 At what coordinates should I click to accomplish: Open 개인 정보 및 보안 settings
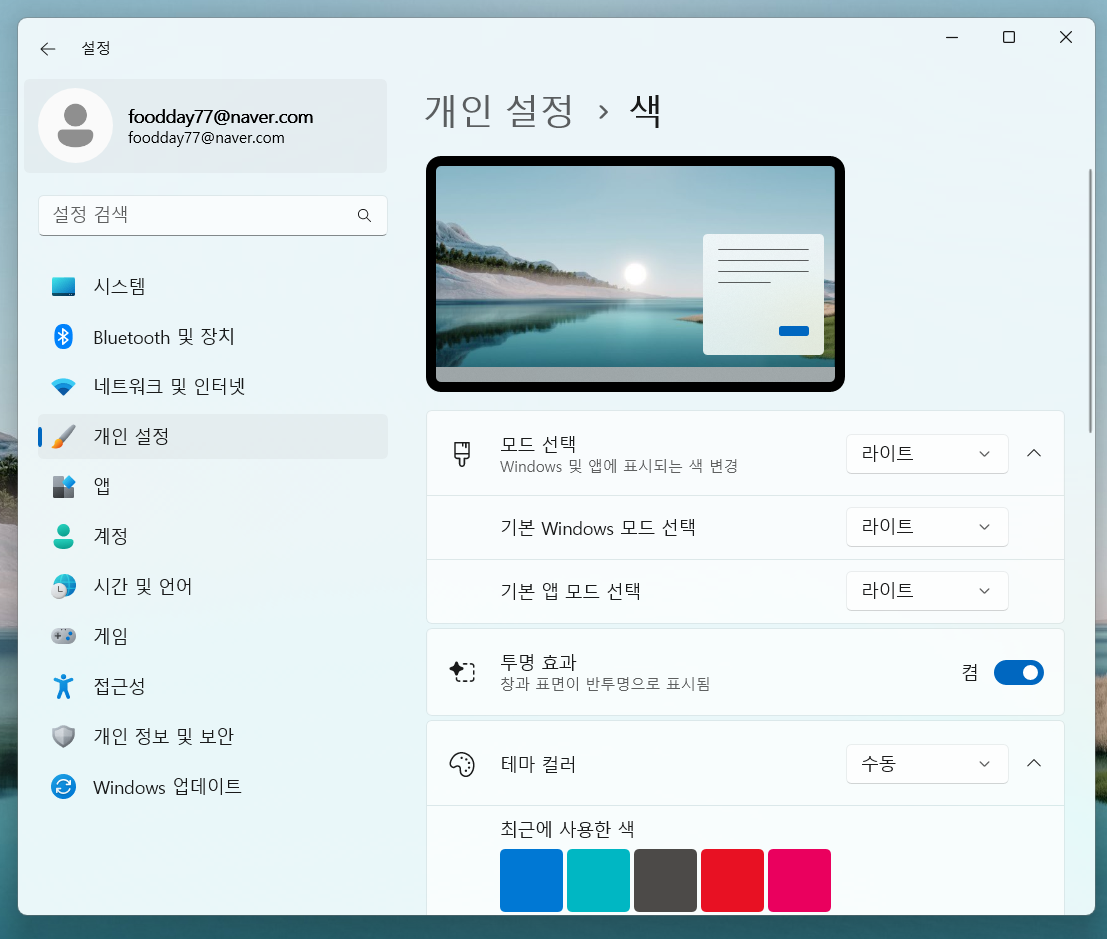(x=213, y=736)
